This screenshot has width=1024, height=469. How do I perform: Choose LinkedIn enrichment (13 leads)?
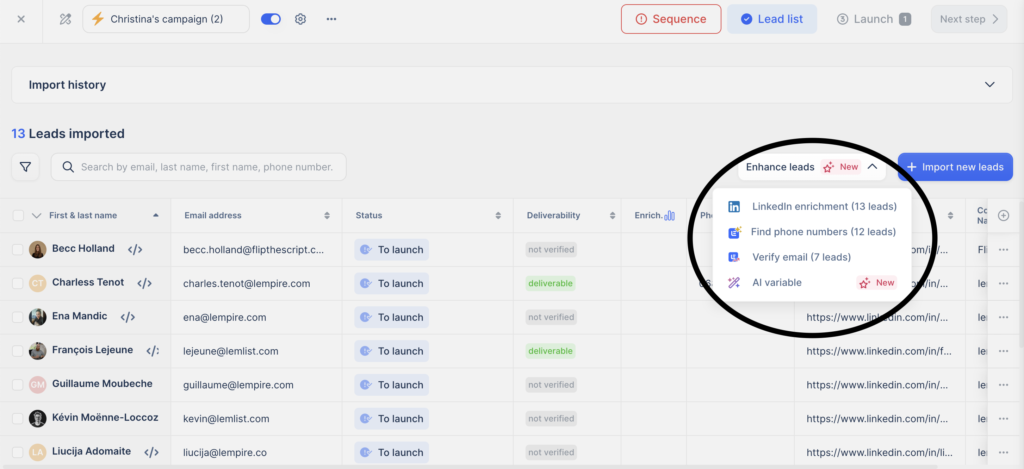823,207
